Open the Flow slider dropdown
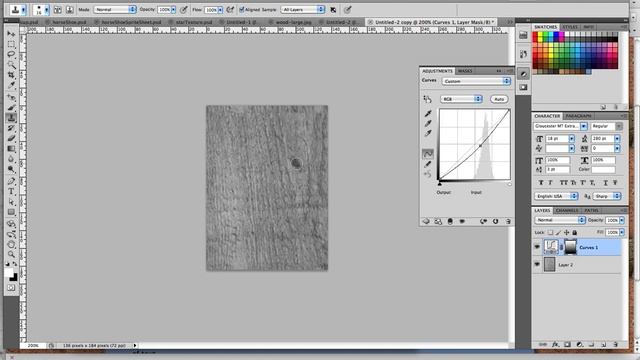The image size is (640, 360). (x=220, y=9)
